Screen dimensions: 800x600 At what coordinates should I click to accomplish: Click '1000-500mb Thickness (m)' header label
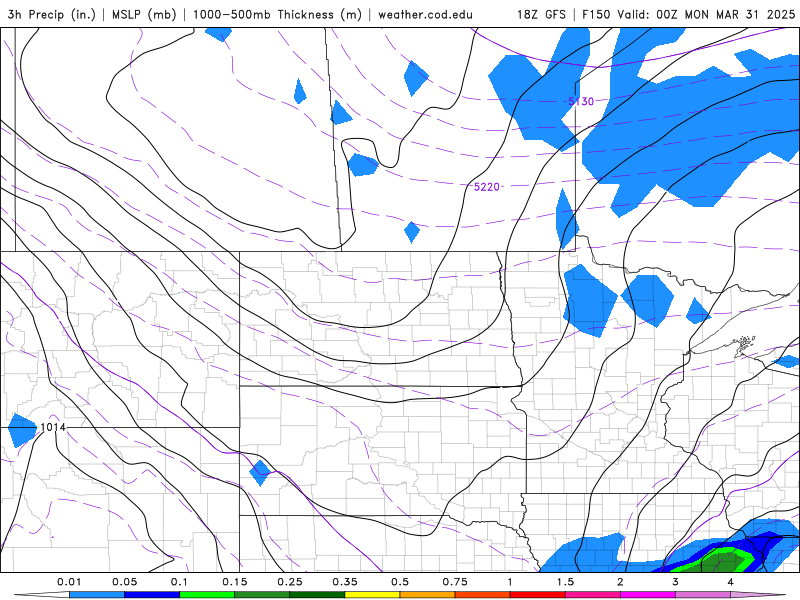point(277,14)
